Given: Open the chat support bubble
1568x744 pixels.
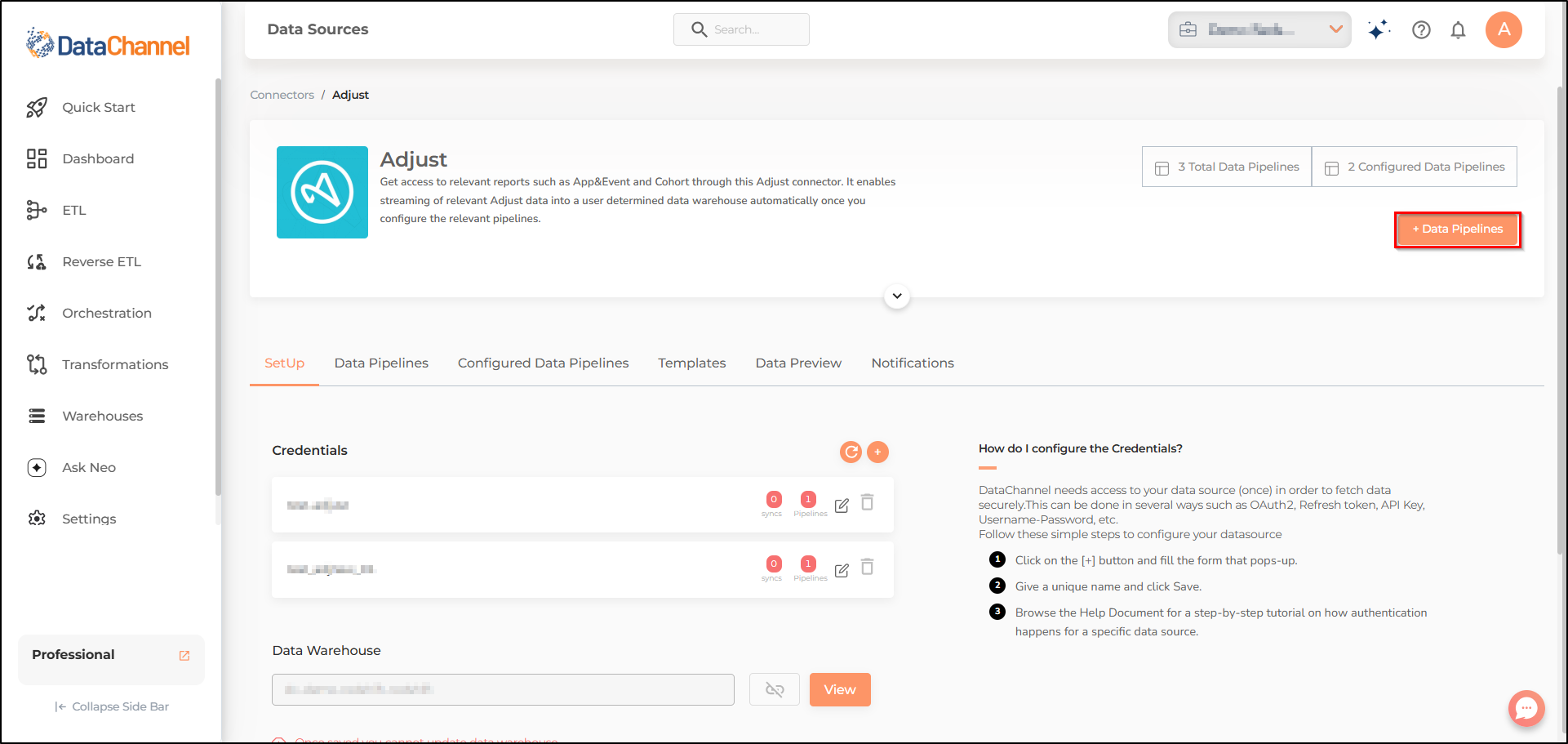Looking at the screenshot, I should coord(1526,708).
